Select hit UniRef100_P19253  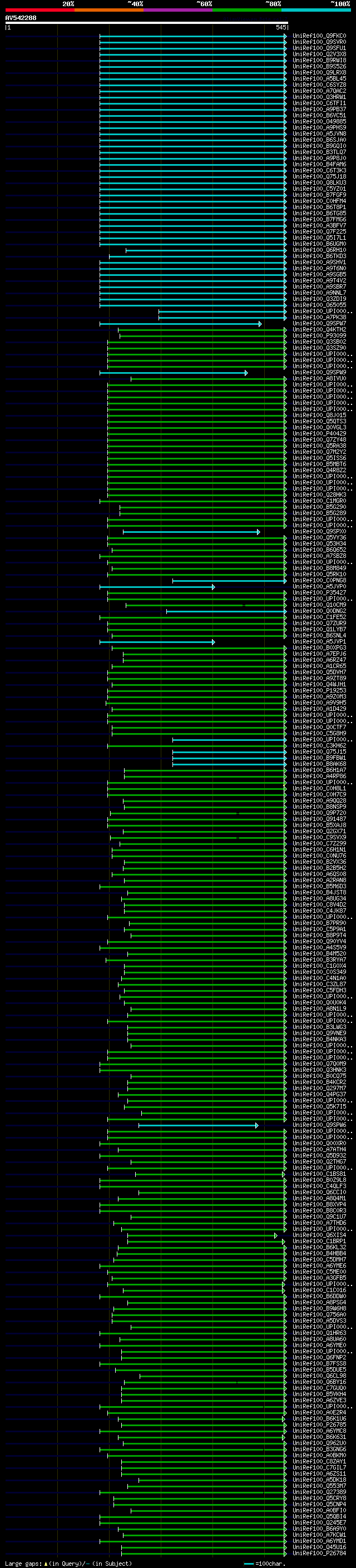coord(319,691)
